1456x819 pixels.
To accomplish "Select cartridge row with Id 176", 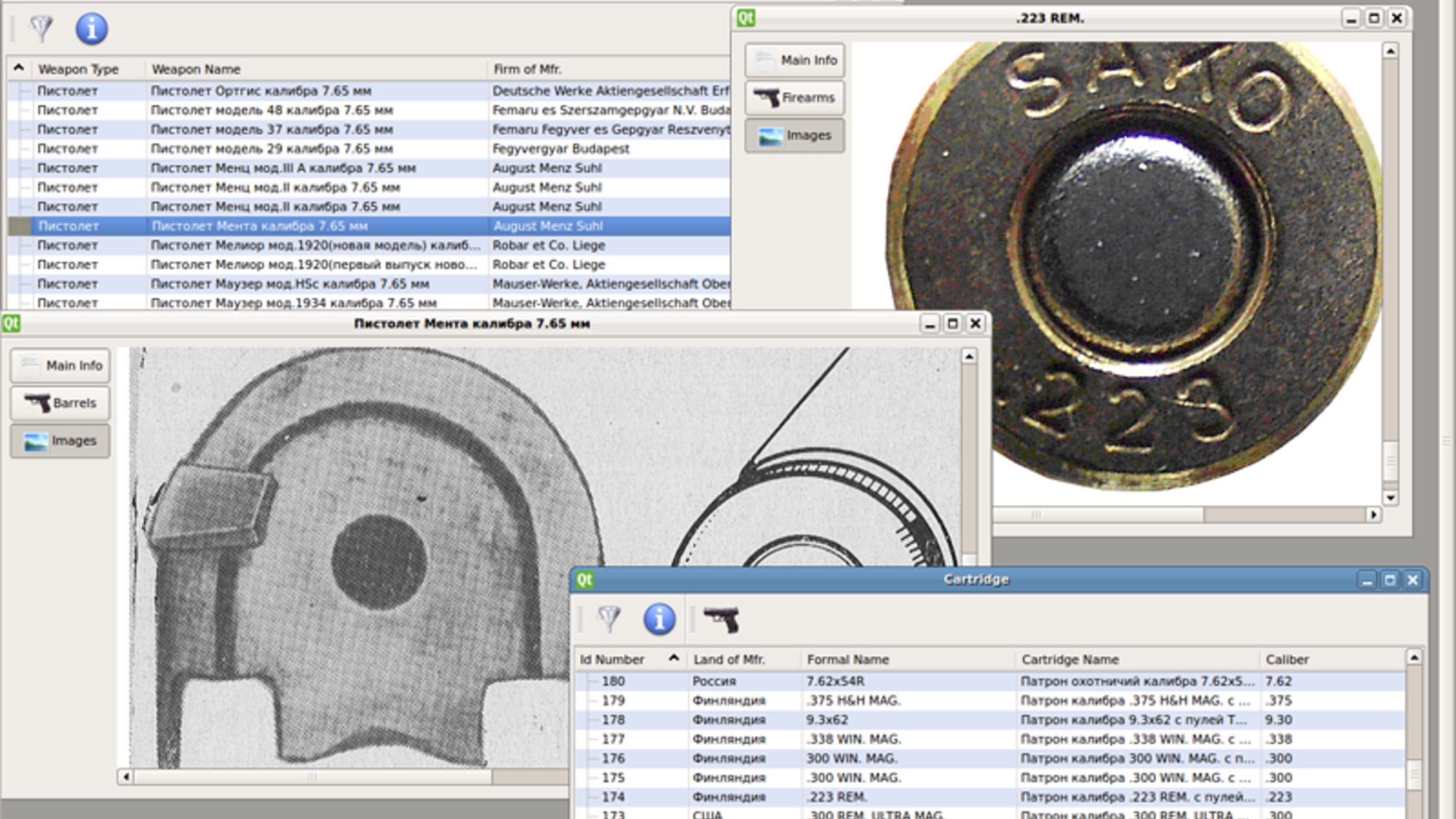I will tap(989, 759).
